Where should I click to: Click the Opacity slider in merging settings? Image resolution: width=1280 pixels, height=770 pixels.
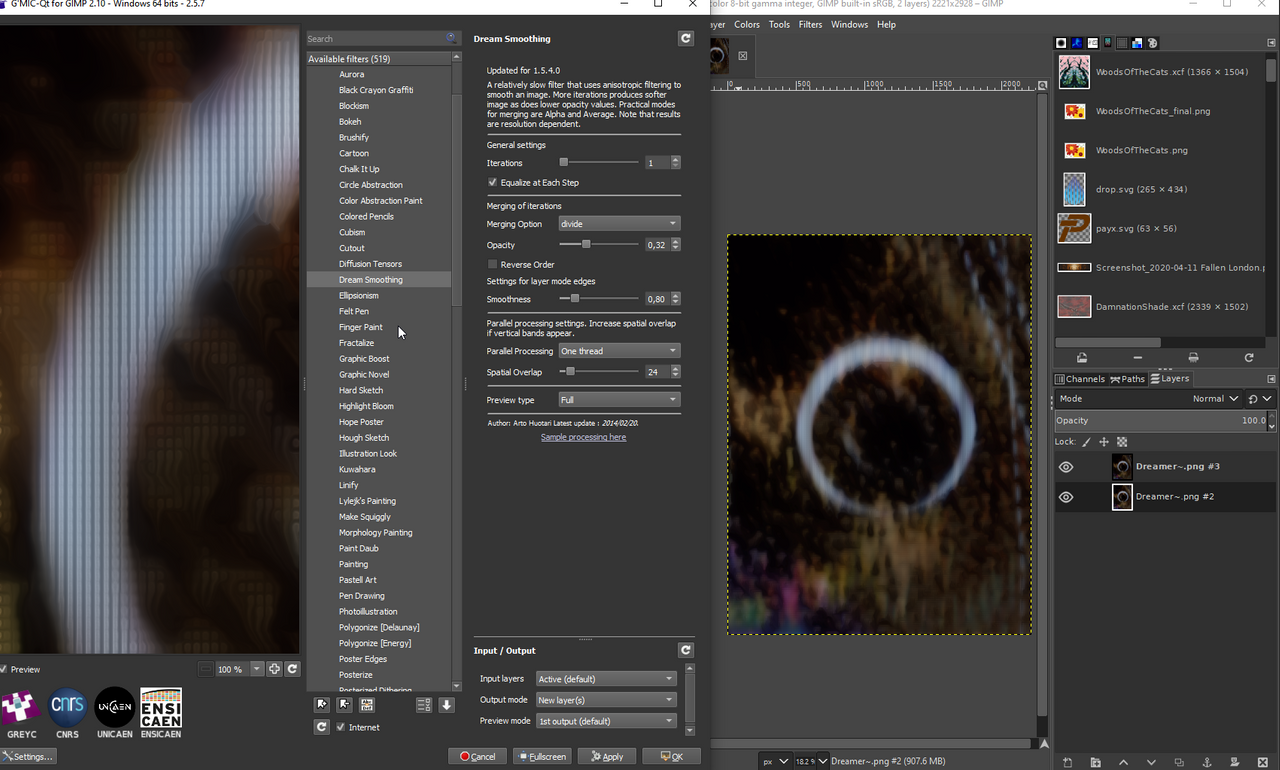pos(598,245)
